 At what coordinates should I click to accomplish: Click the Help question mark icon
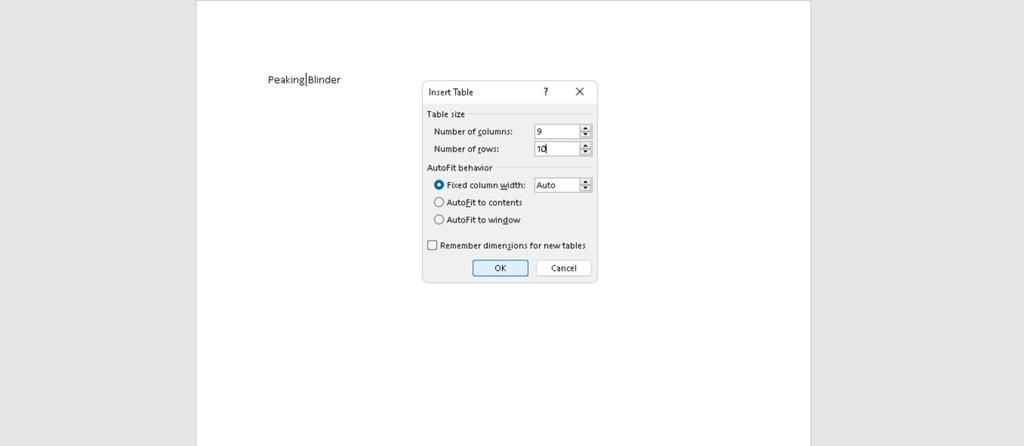click(545, 92)
